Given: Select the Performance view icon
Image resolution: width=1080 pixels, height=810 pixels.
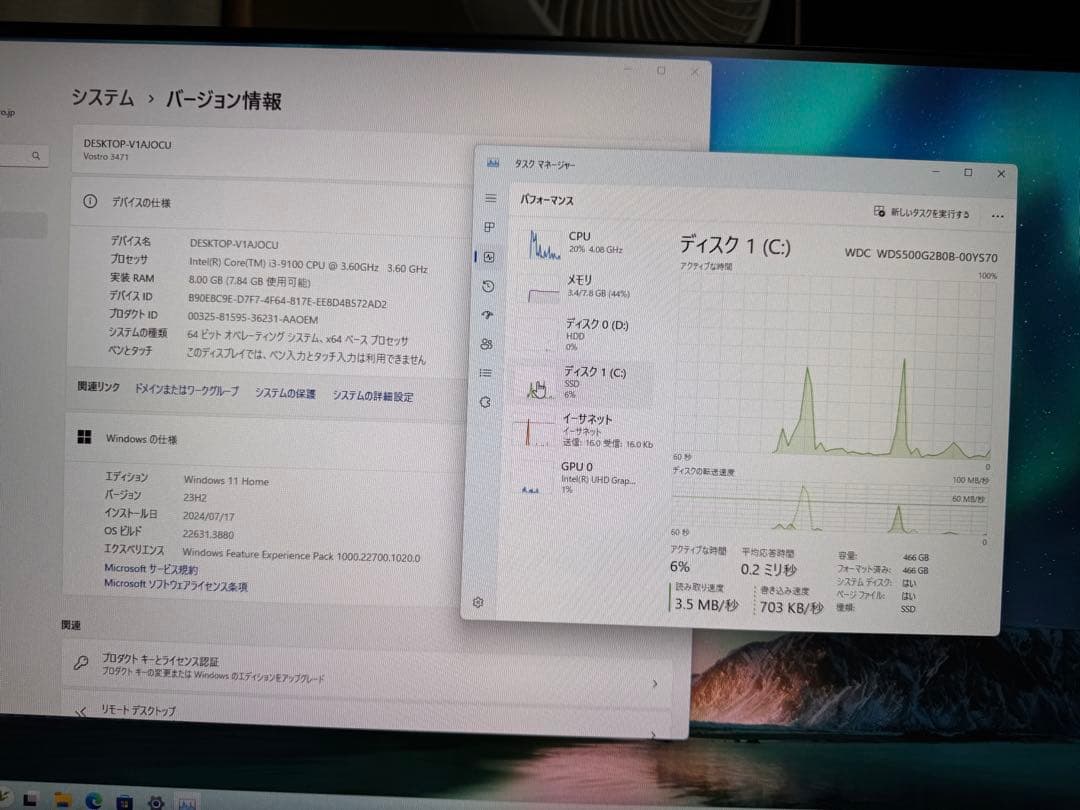Looking at the screenshot, I should 488,256.
